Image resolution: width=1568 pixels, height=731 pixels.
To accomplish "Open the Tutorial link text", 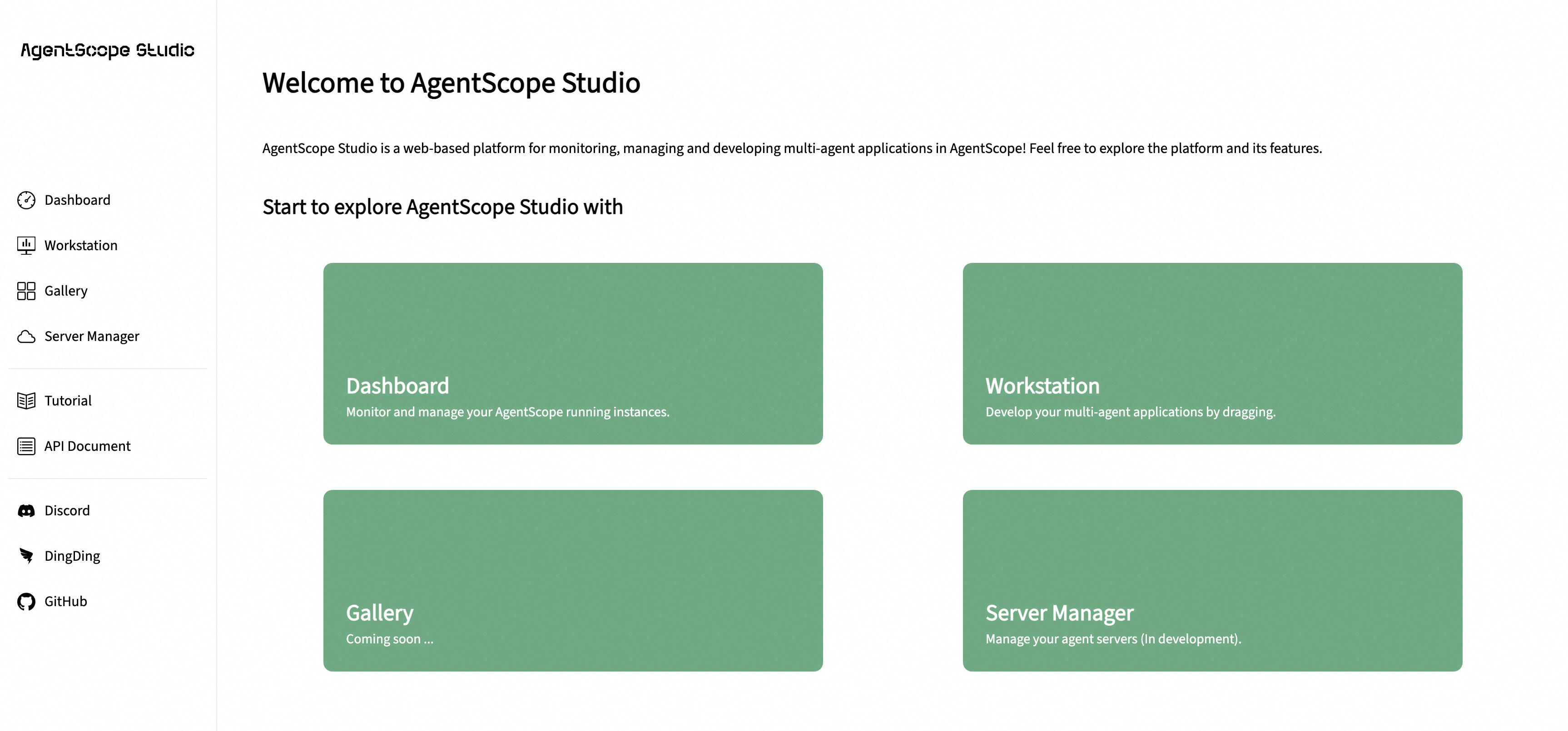I will click(68, 400).
